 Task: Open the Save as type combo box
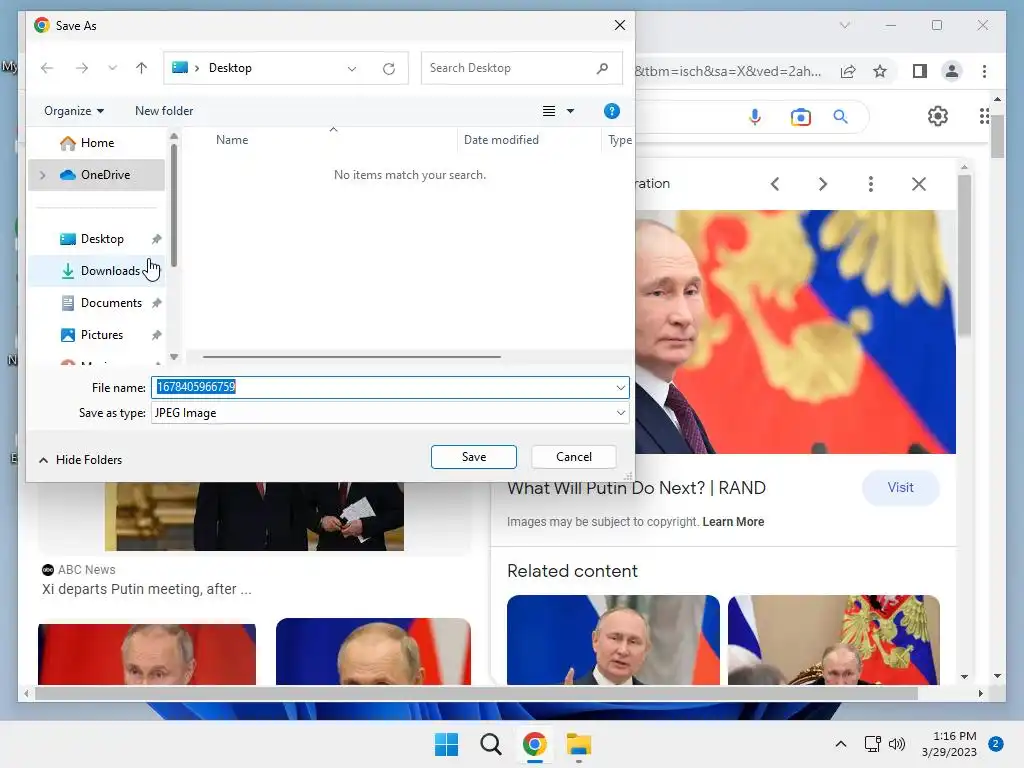390,413
